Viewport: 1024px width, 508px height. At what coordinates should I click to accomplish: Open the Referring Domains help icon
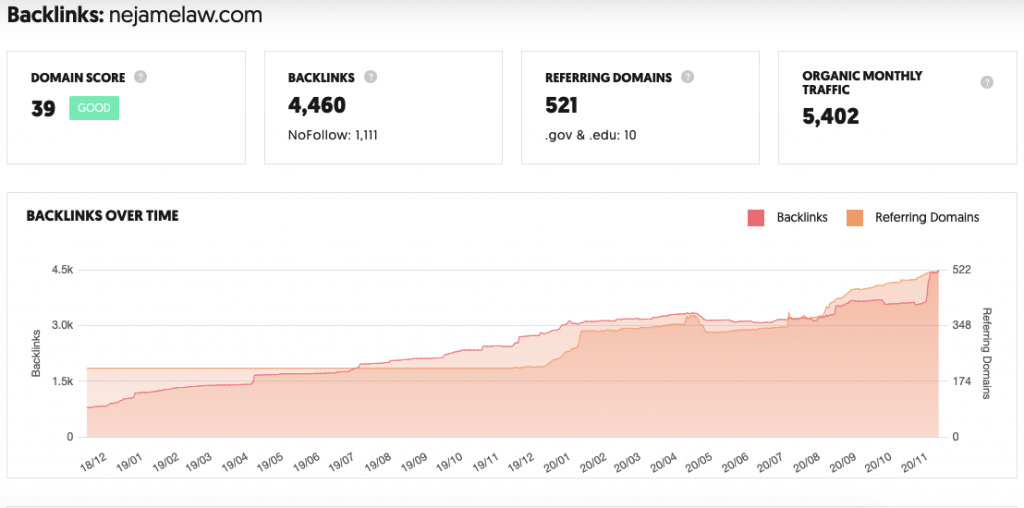coord(687,77)
